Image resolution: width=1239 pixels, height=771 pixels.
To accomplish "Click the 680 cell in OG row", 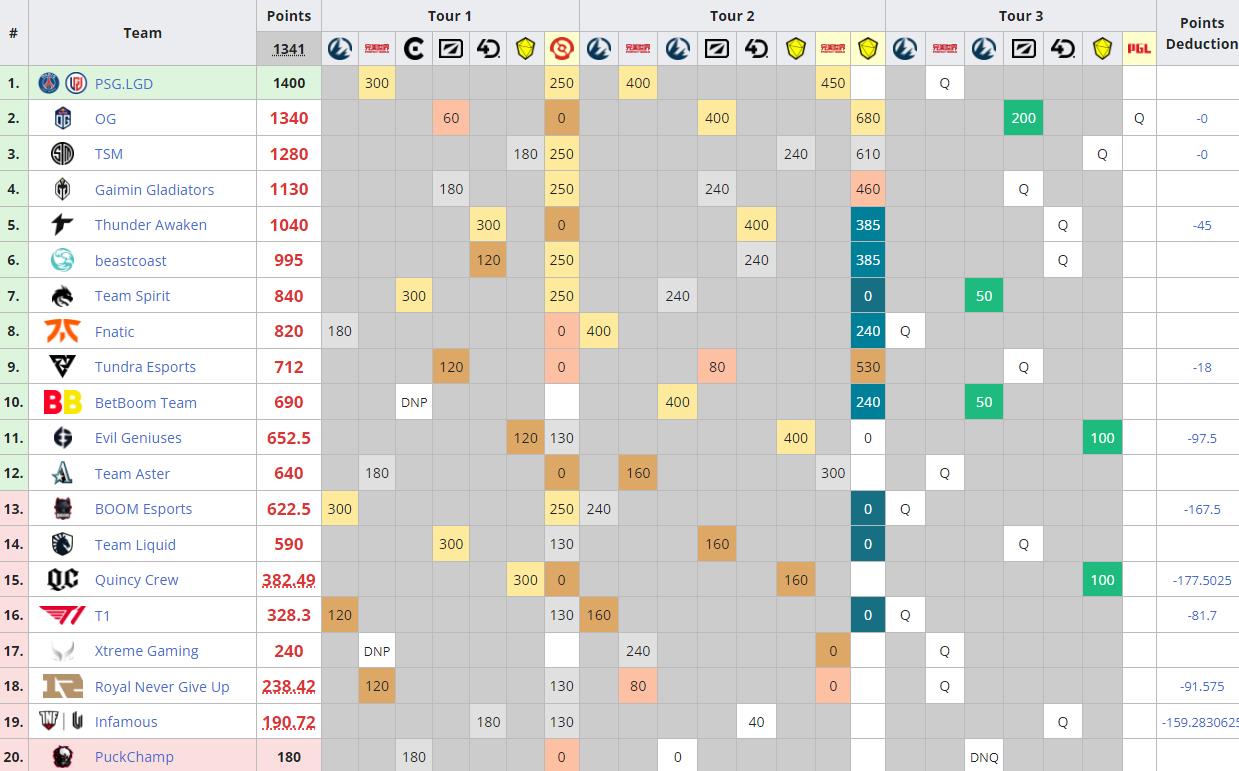I will pos(868,118).
